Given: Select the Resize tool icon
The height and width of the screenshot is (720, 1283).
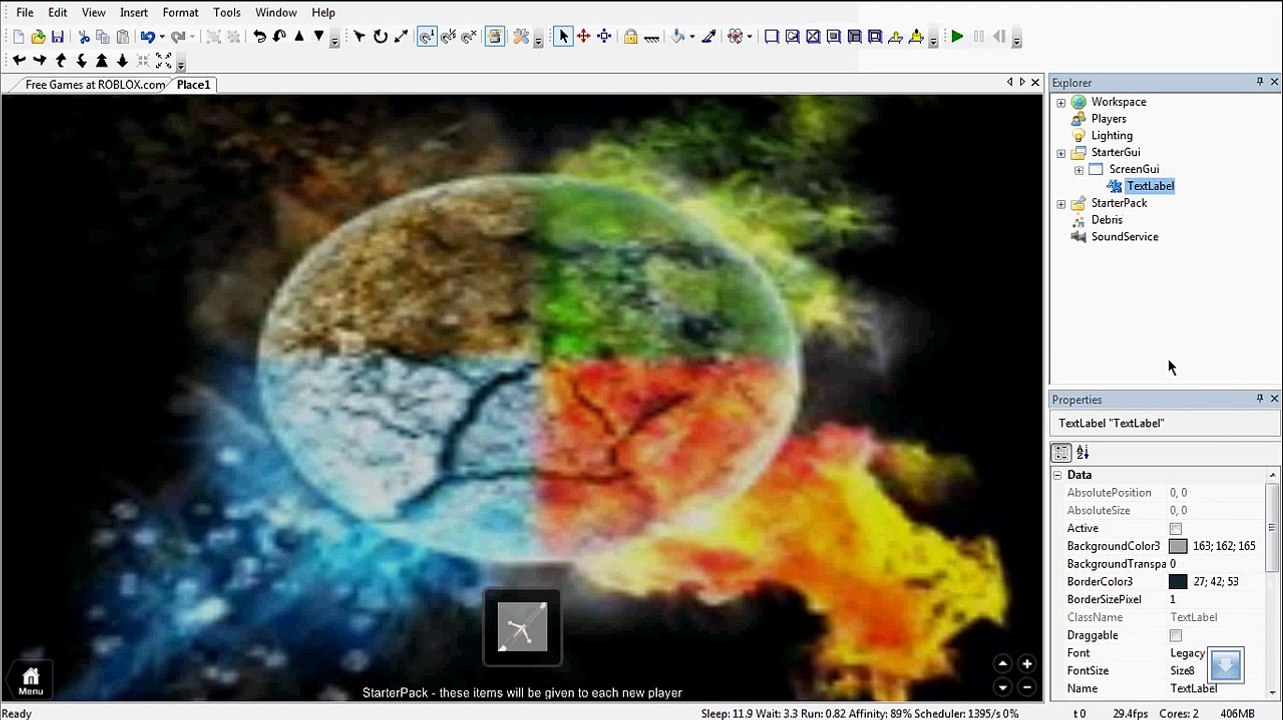Looking at the screenshot, I should [x=401, y=37].
